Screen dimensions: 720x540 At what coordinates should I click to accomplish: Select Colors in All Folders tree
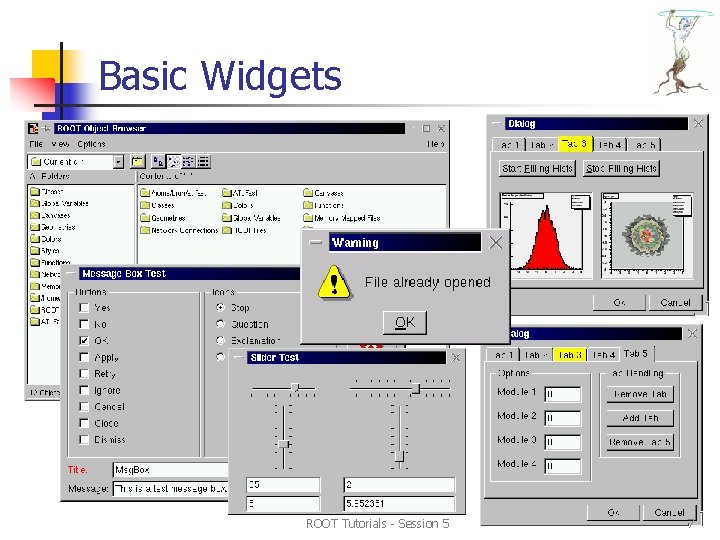(x=46, y=239)
